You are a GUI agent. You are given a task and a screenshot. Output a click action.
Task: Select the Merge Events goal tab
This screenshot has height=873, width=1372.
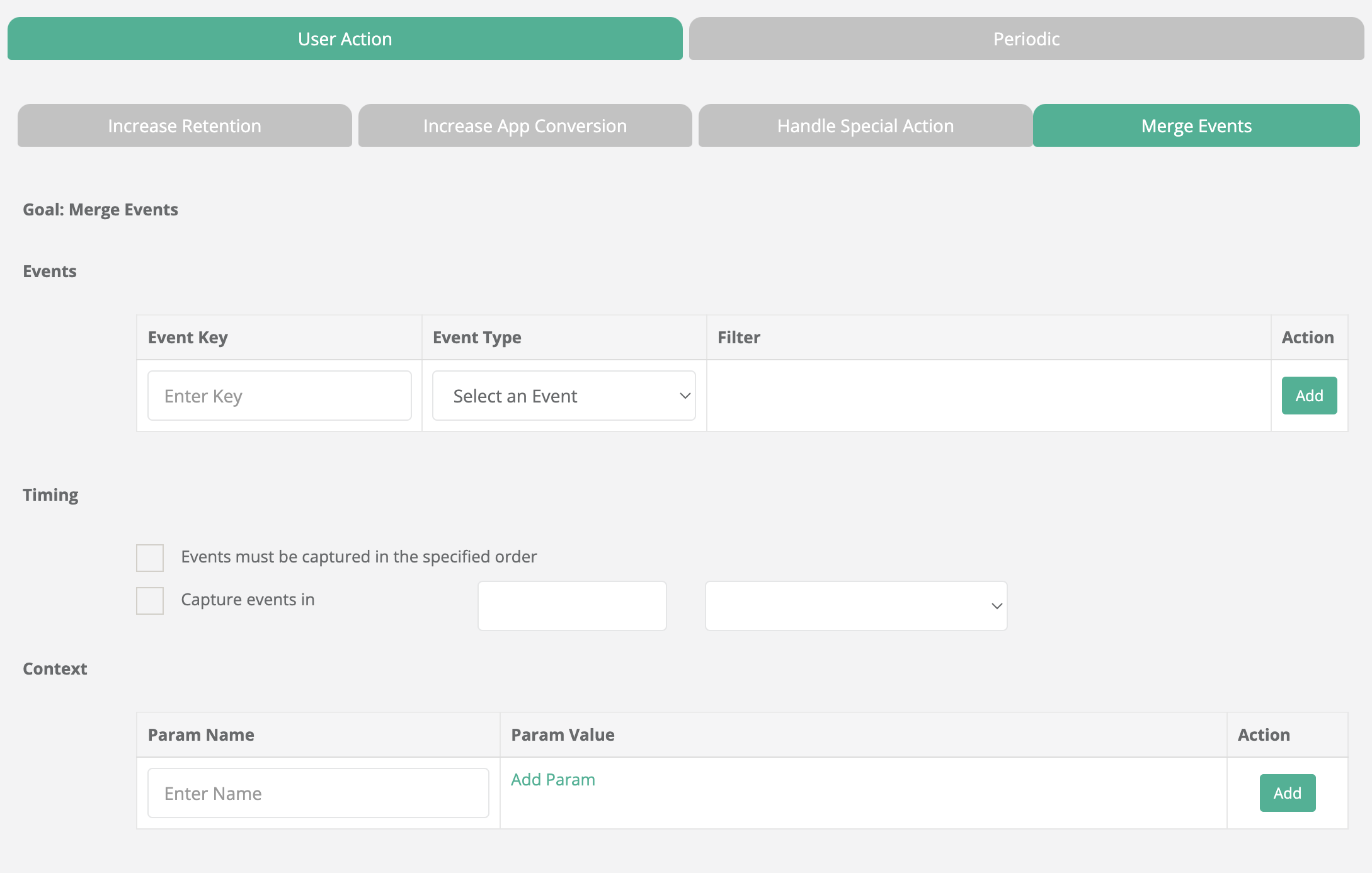(1196, 126)
